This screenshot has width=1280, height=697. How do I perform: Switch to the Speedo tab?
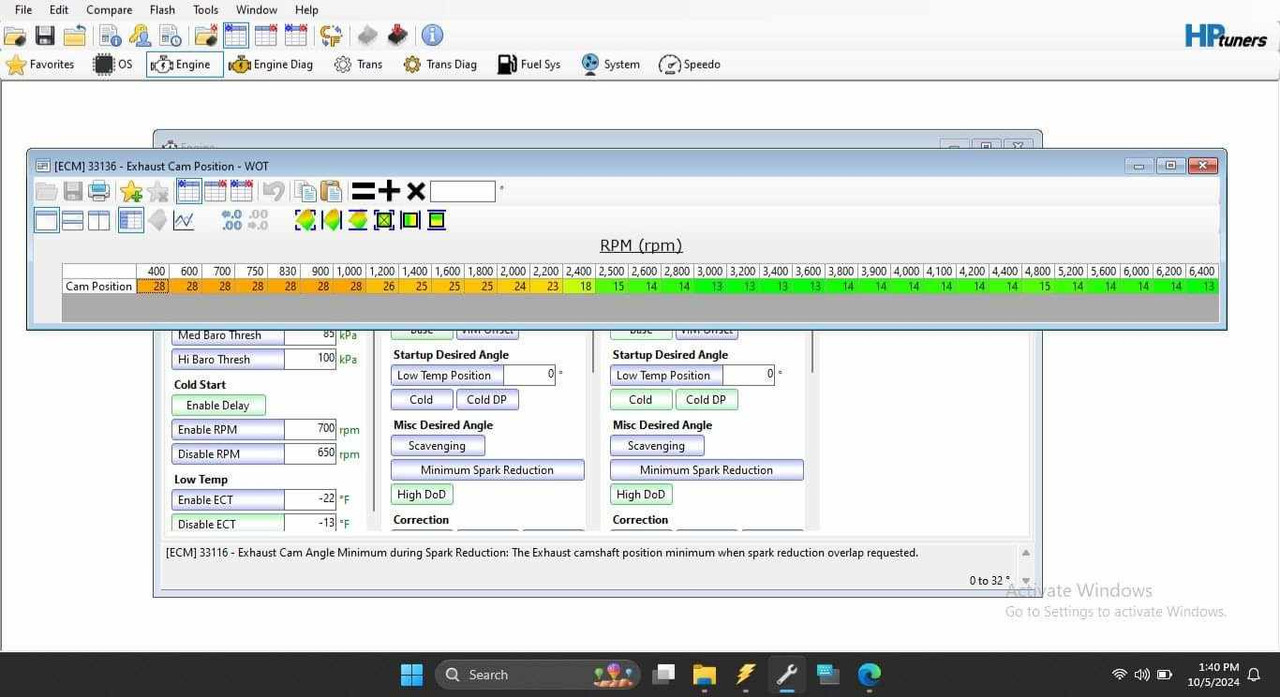pyautogui.click(x=690, y=64)
